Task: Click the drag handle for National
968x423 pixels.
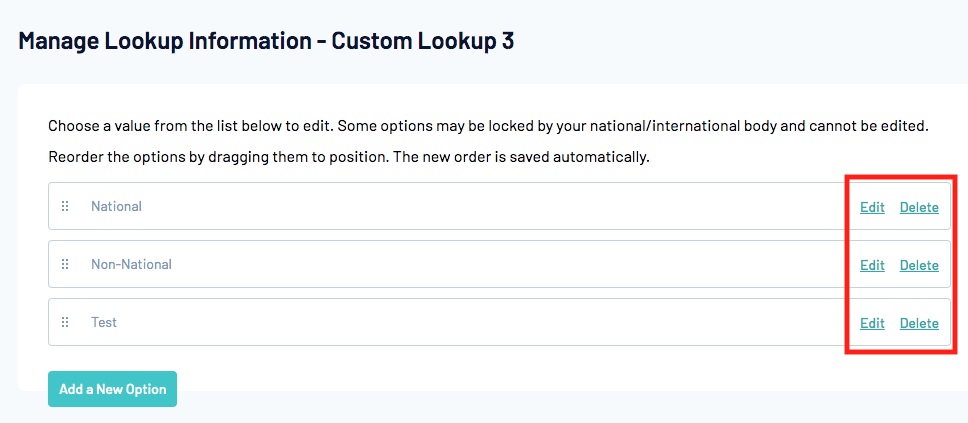Action: 65,207
